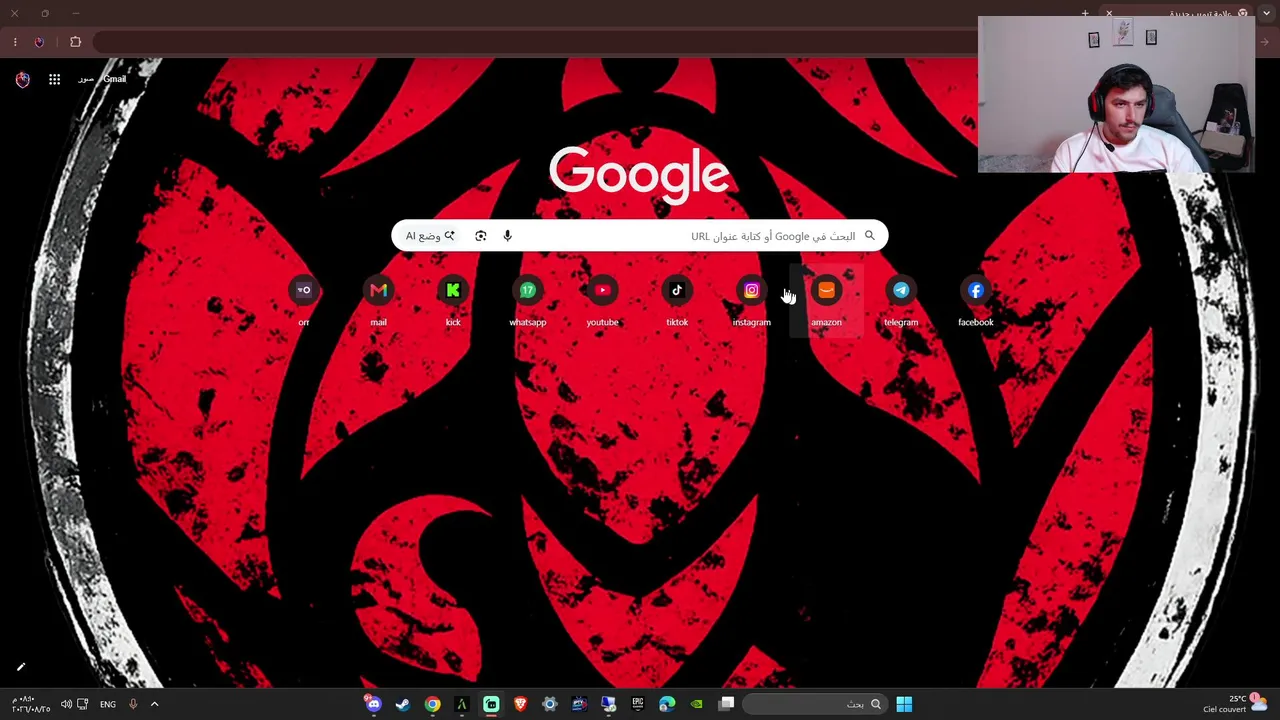The image size is (1280, 720).
Task: Open the Gmail 'mail' shortcut
Action: coord(378,301)
